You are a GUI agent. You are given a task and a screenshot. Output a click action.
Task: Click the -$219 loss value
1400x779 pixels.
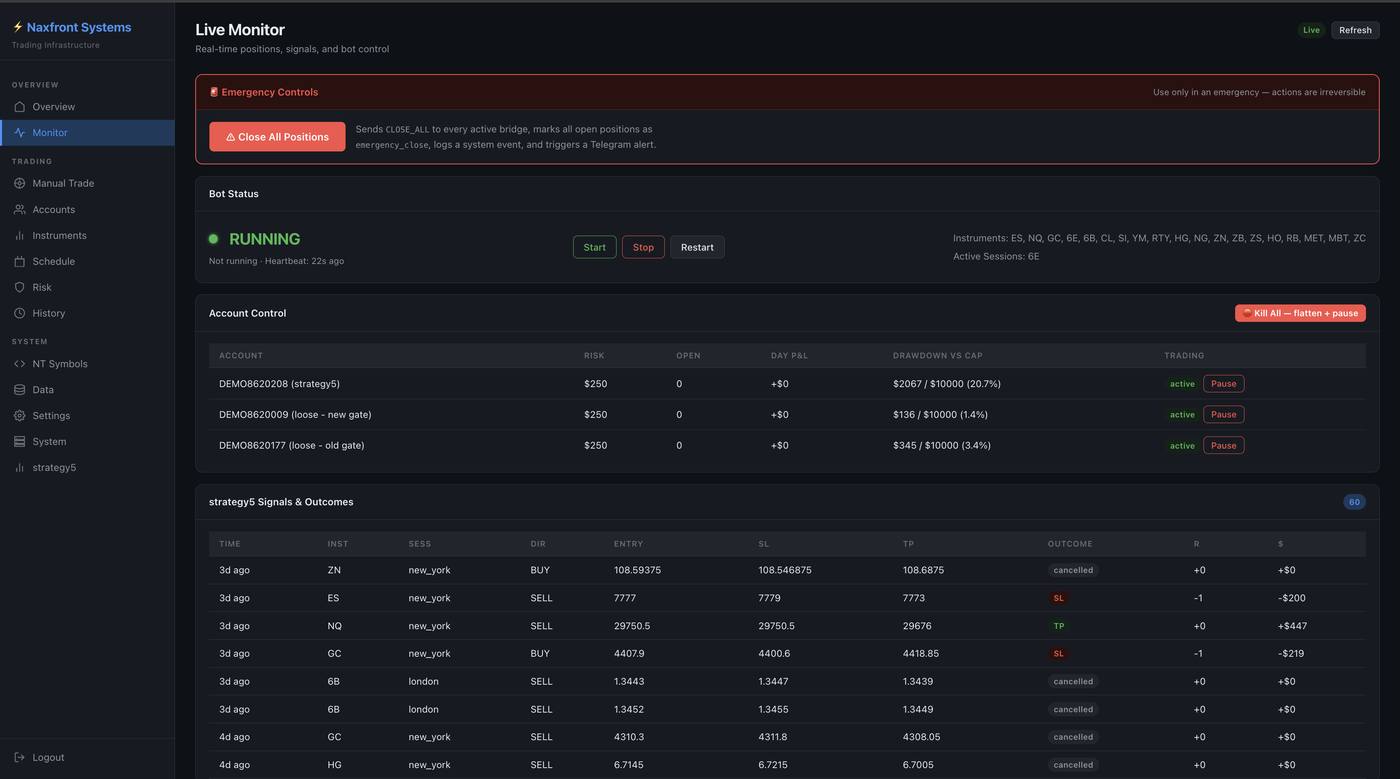(1292, 654)
